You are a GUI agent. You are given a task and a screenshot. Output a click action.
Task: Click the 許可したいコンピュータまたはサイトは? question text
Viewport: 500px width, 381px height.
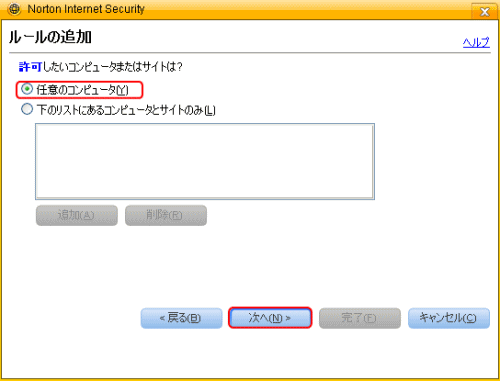pos(101,67)
